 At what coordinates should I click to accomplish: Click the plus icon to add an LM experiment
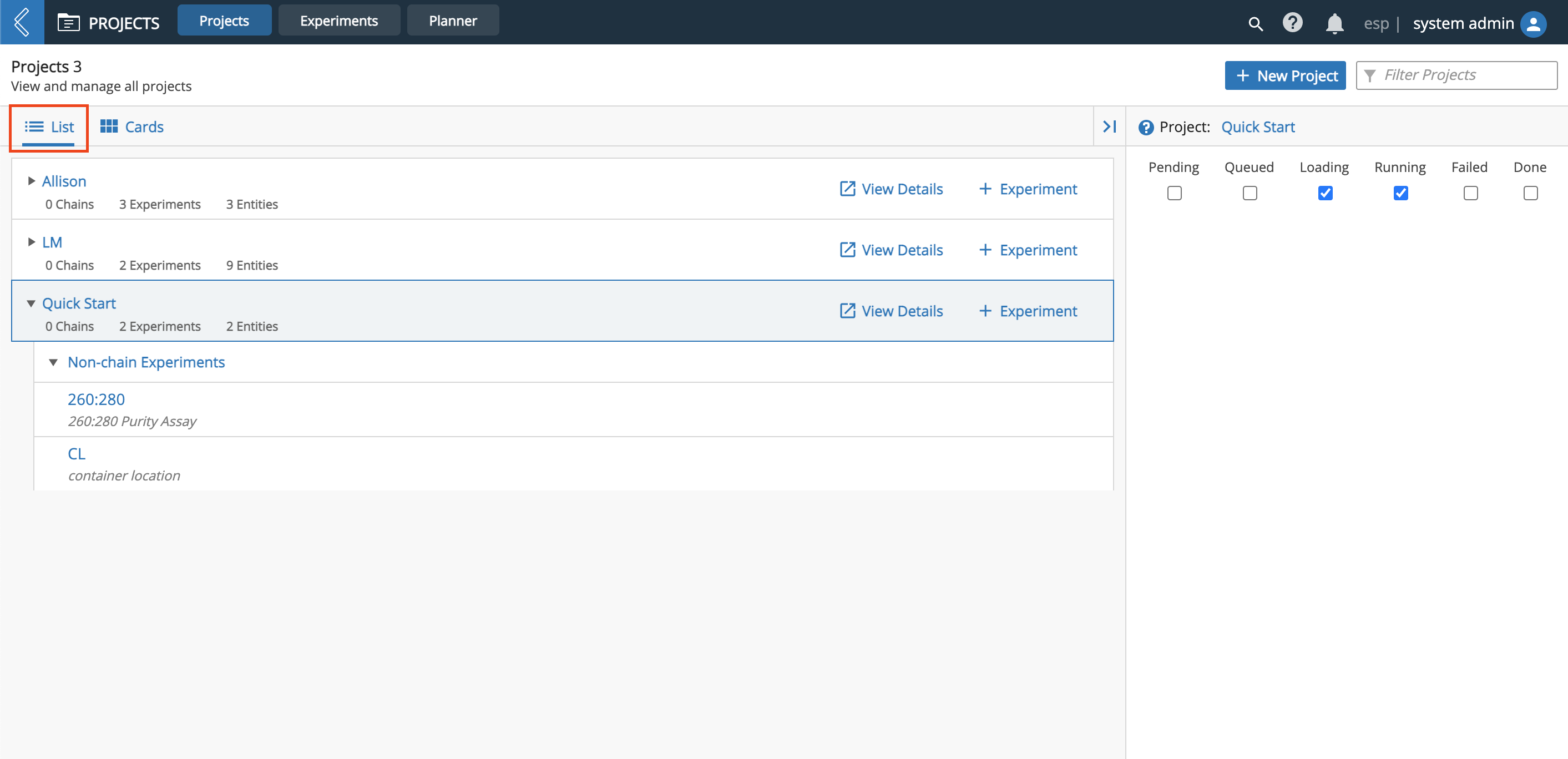point(985,250)
